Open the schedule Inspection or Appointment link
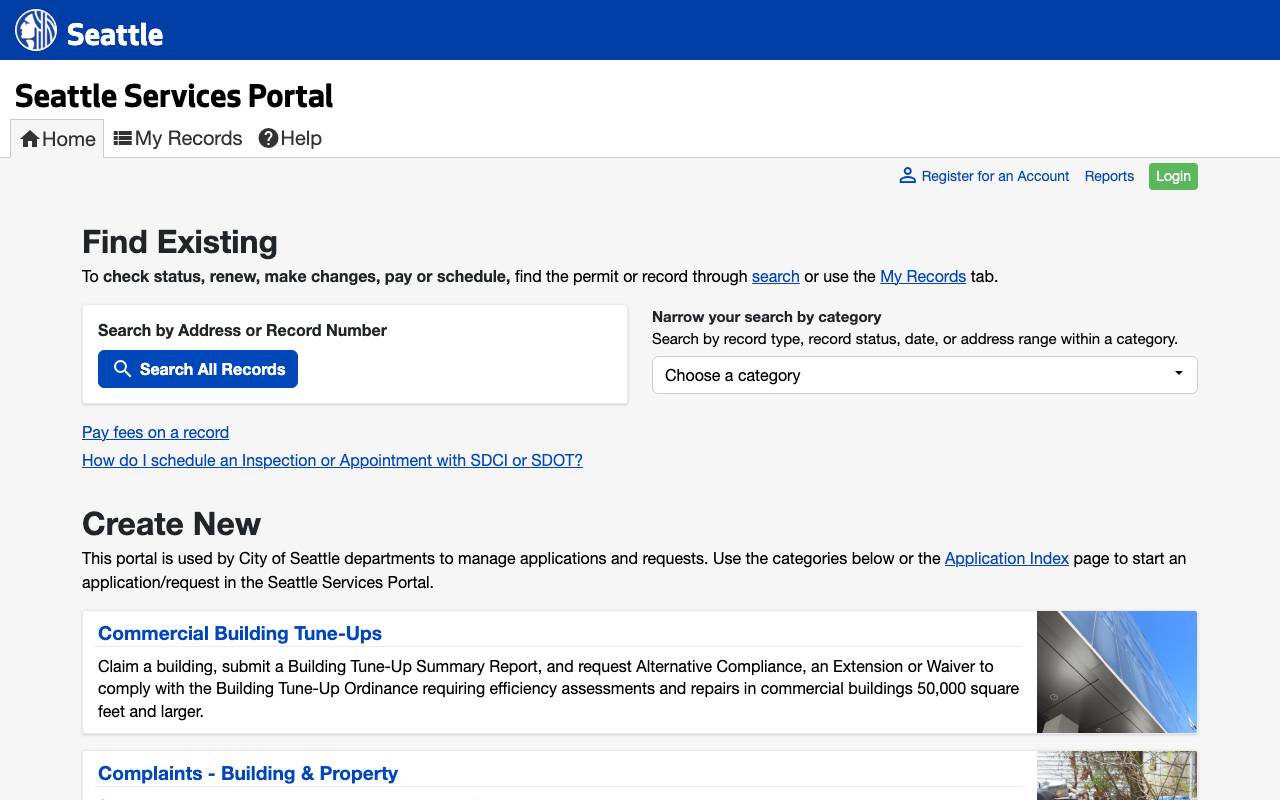 (x=332, y=460)
